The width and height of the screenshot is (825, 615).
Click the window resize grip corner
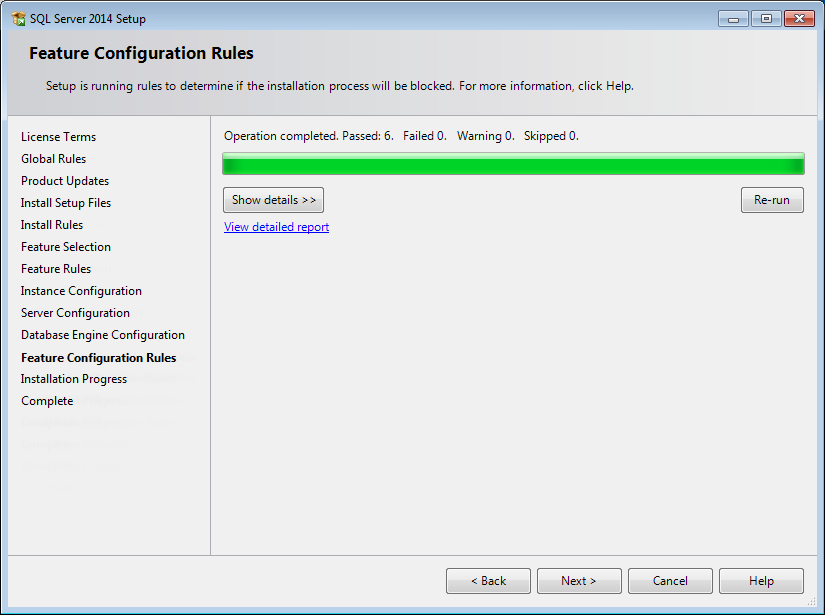coord(811,602)
